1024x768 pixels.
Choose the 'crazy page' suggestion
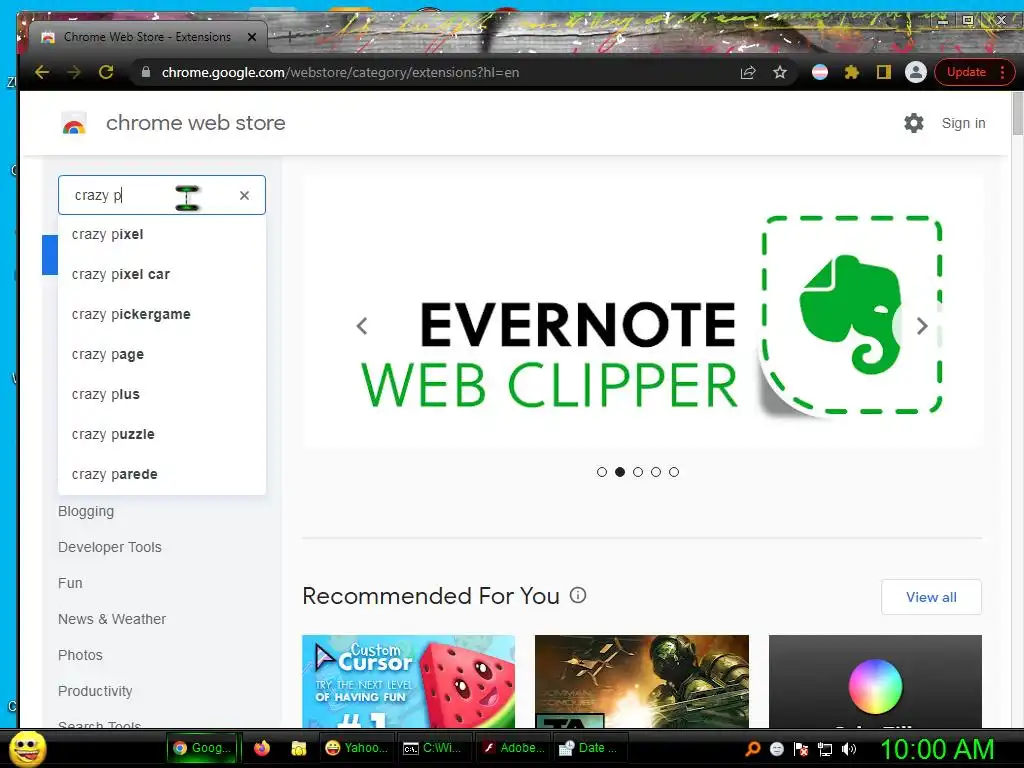coord(162,355)
